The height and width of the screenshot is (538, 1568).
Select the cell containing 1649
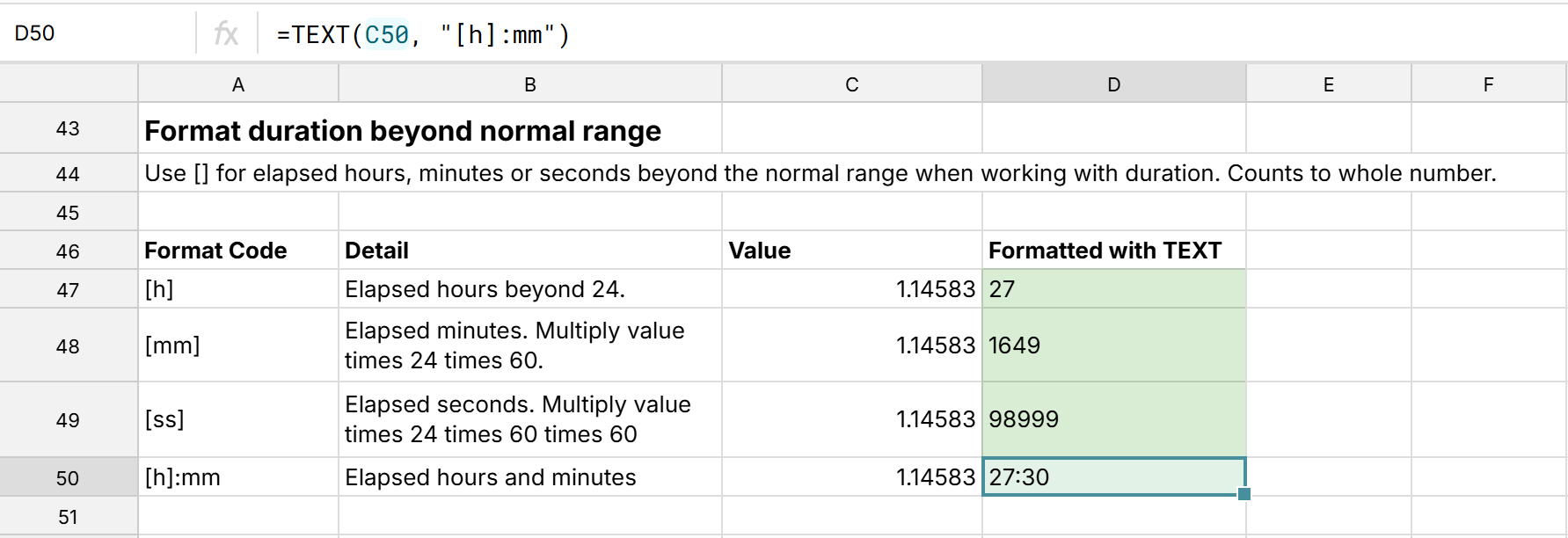click(1113, 345)
